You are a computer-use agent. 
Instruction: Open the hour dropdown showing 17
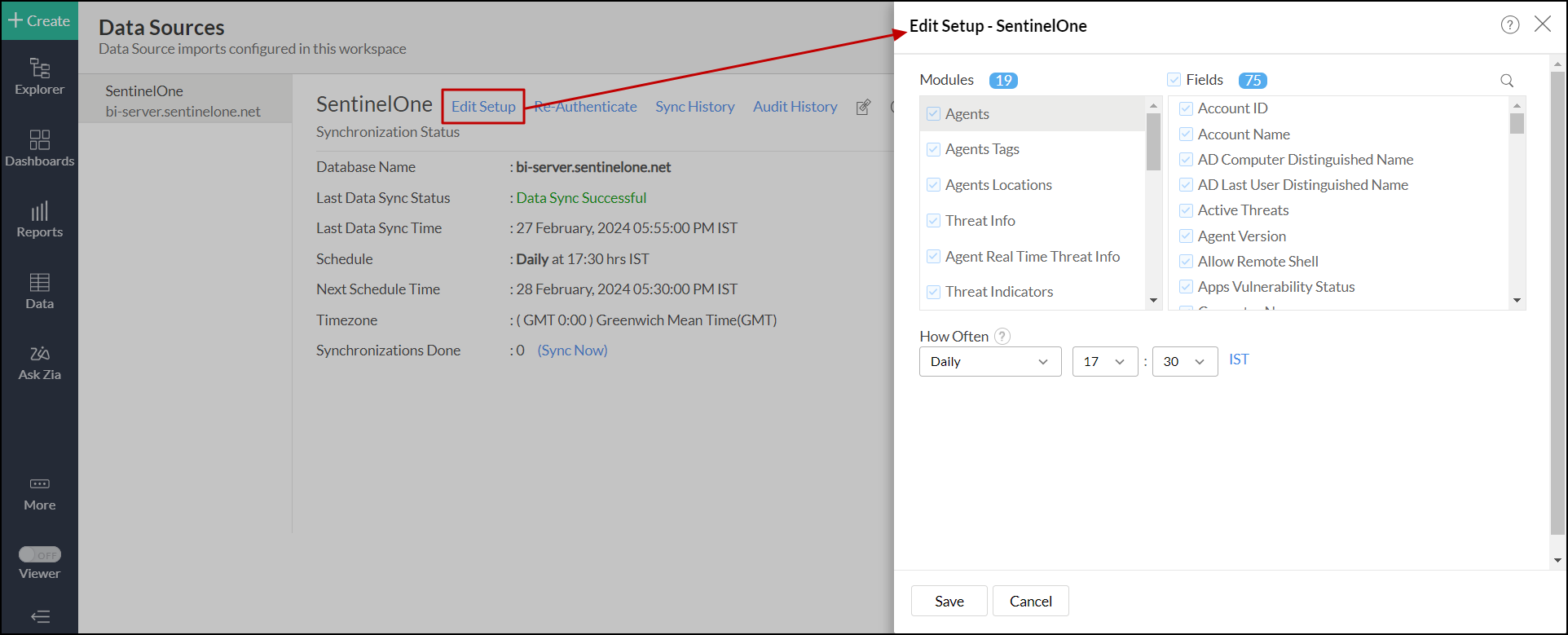[x=1104, y=362]
